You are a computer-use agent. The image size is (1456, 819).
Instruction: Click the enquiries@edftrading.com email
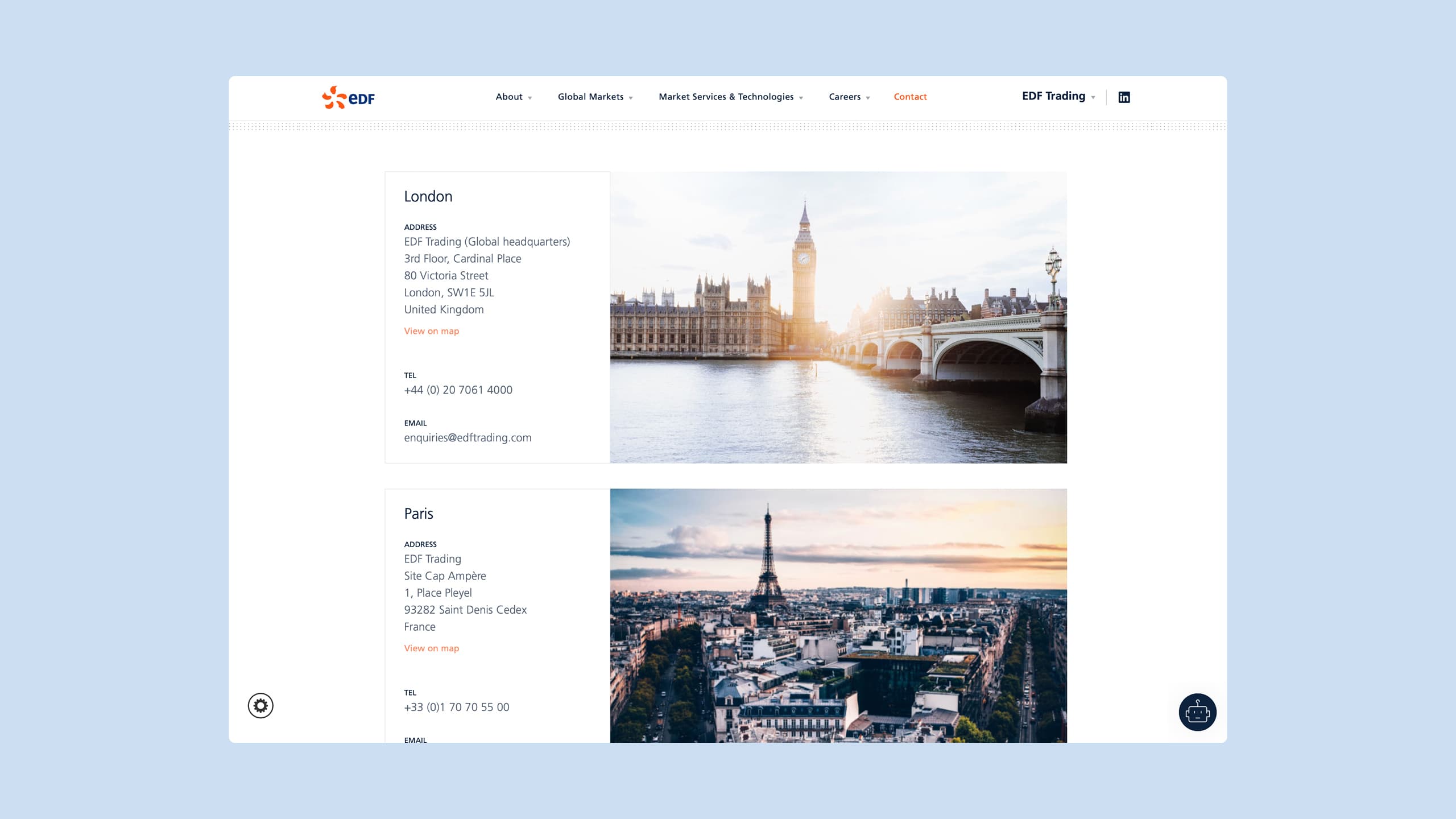pyautogui.click(x=468, y=437)
